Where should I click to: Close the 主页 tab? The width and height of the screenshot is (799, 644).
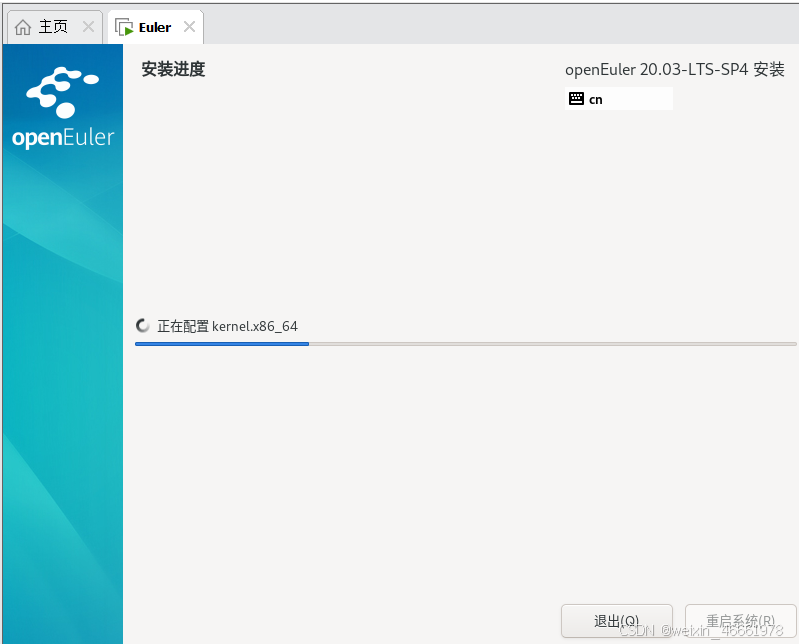(x=88, y=26)
